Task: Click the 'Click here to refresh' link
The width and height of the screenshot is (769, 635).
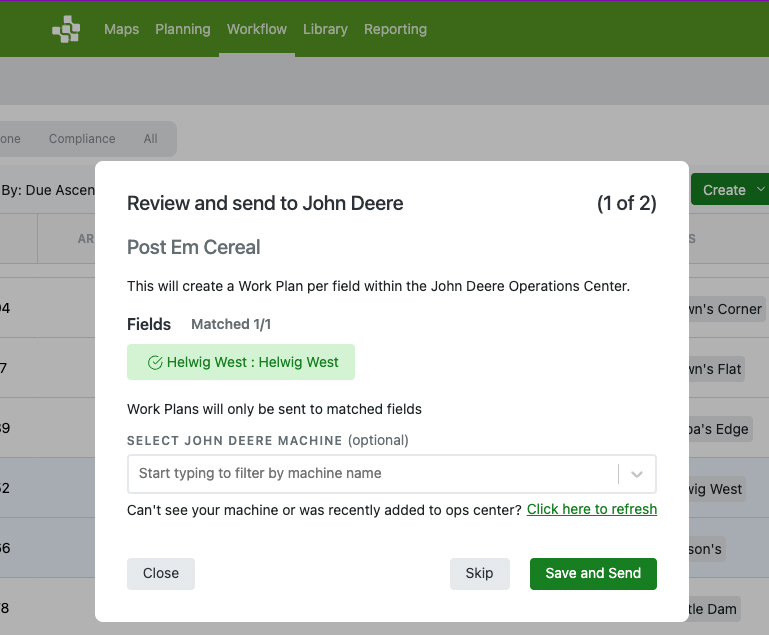Action: (592, 509)
